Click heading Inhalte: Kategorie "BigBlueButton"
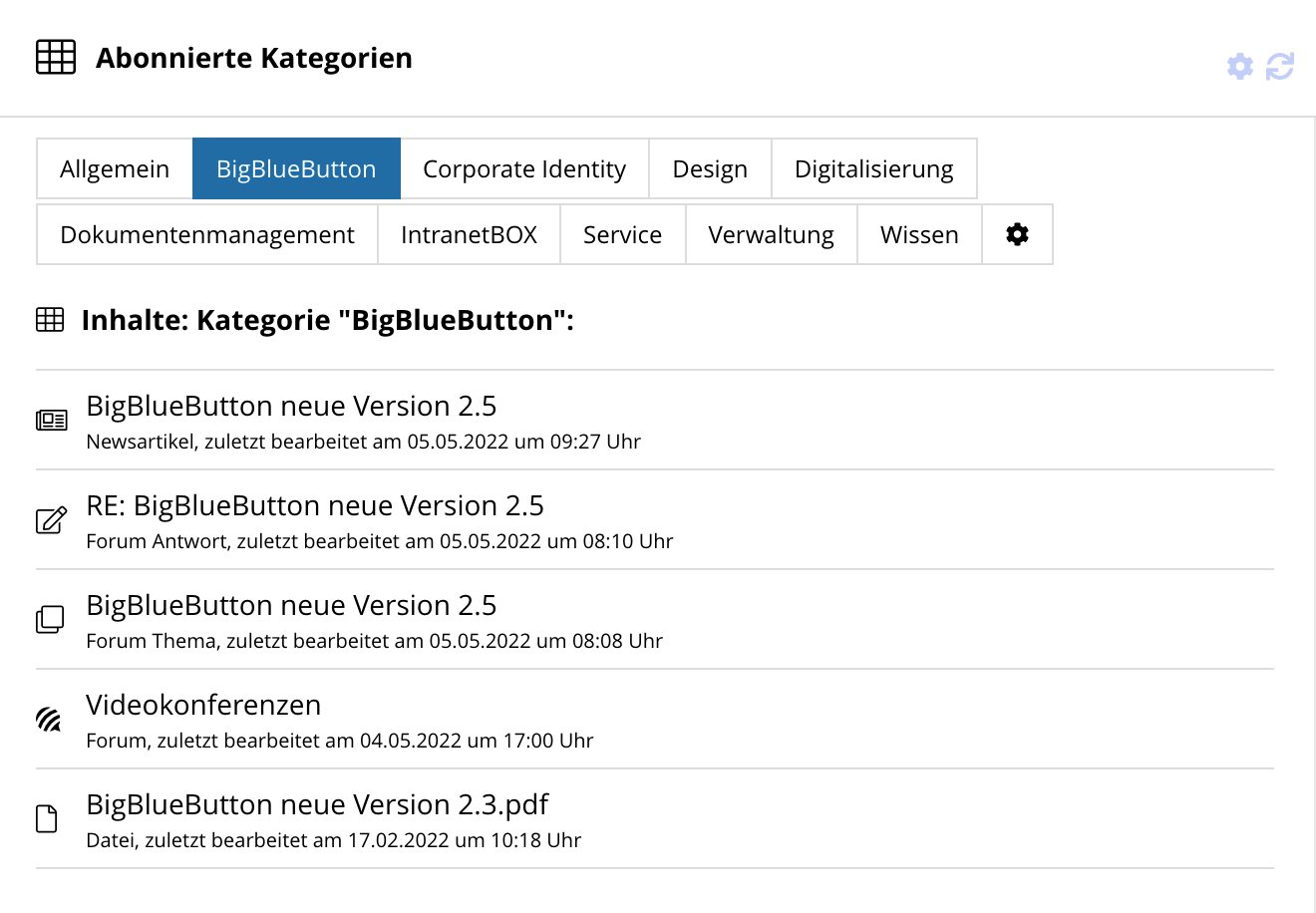1316x913 pixels. point(328,320)
